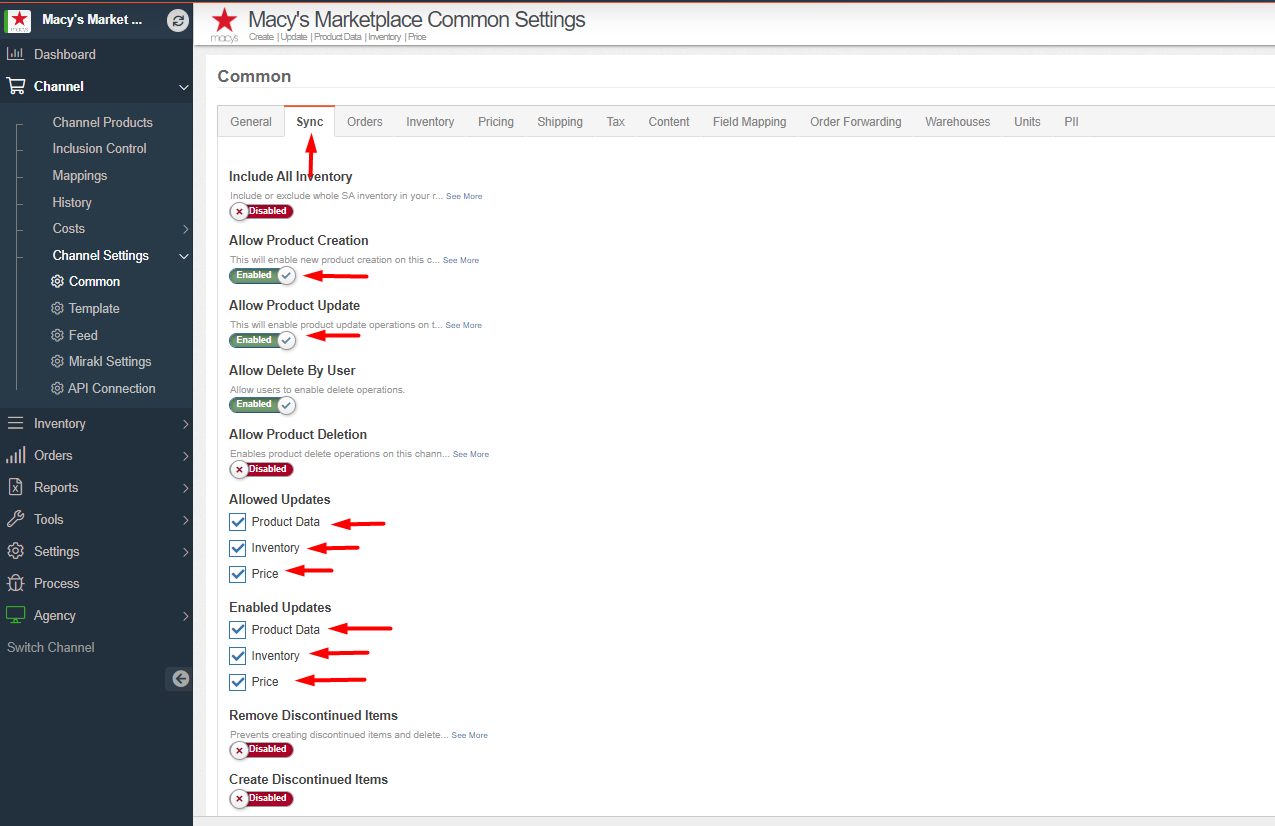Open the Warehouses tab
The image size is (1275, 826).
[957, 121]
